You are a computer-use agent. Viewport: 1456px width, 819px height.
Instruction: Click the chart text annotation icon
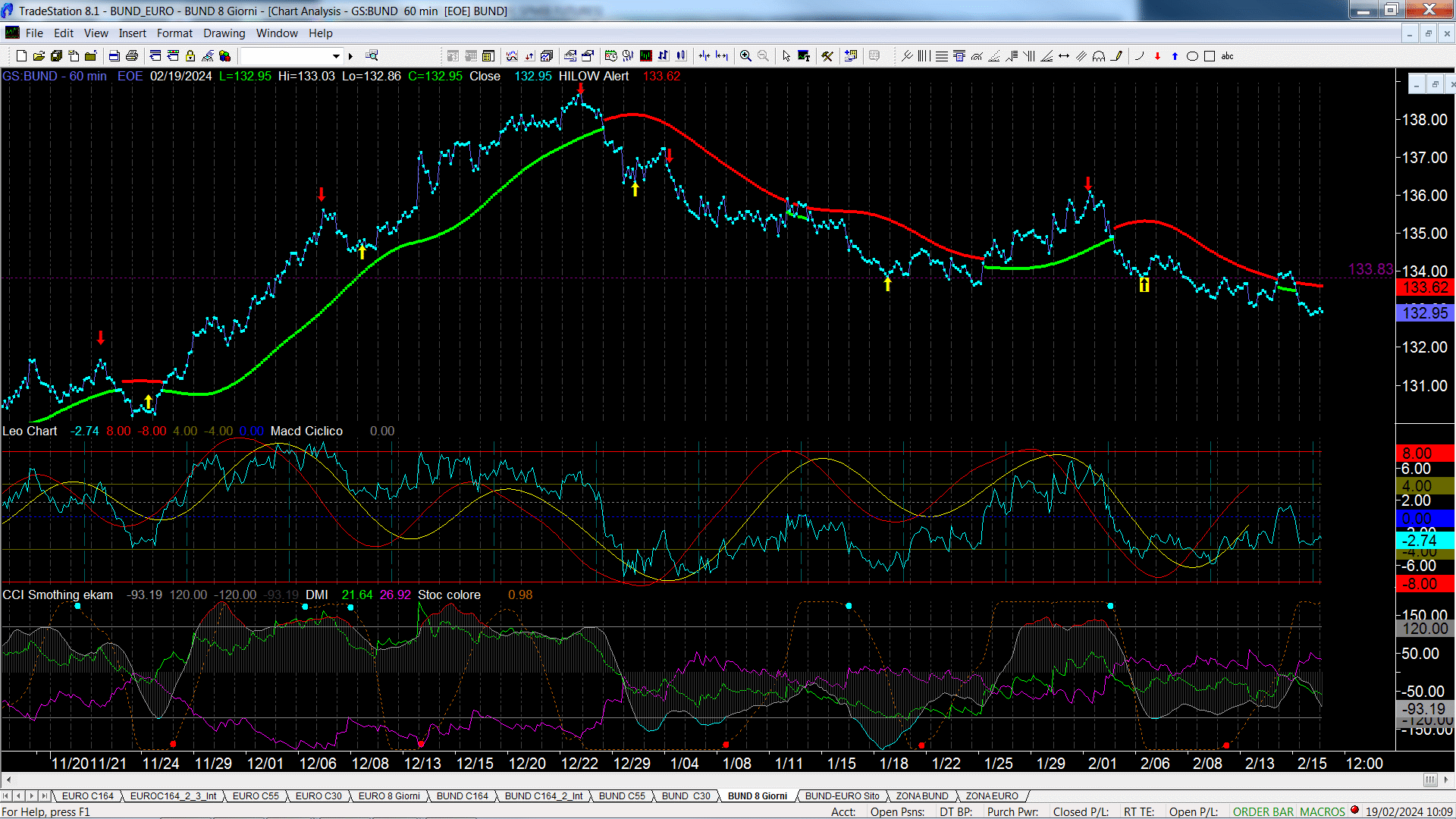coord(804,56)
